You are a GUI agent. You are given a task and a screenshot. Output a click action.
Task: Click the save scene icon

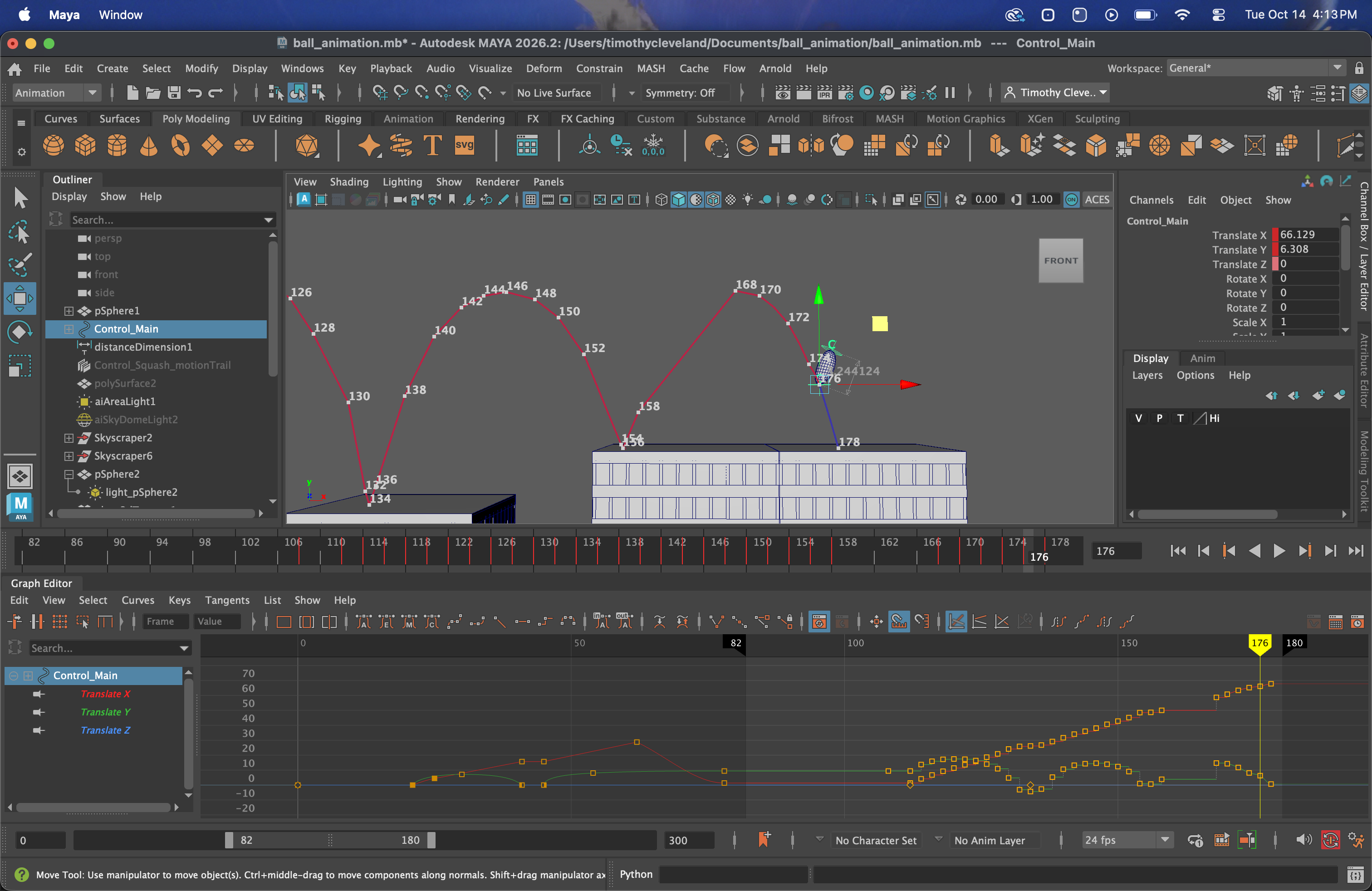[x=174, y=93]
